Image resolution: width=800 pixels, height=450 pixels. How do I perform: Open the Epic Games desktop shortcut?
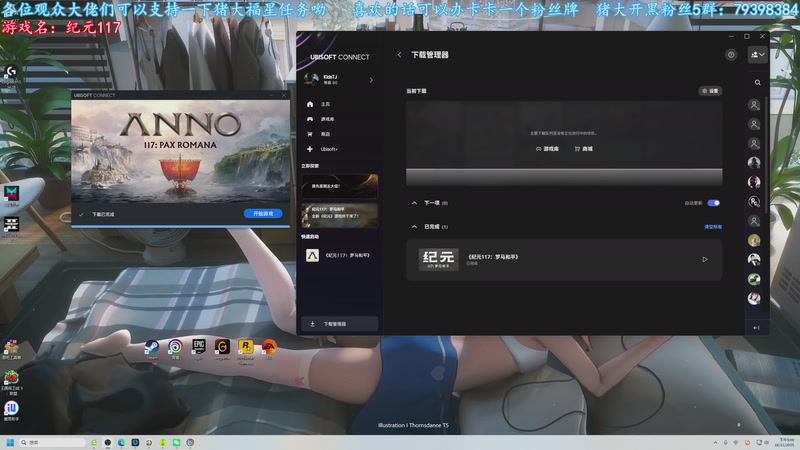click(x=199, y=348)
